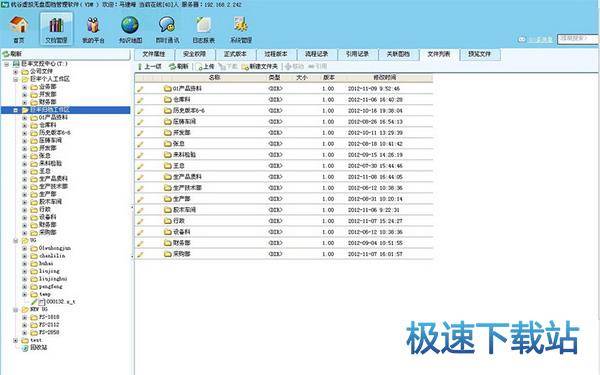Viewport: 600px width, 375px height.
Task: Click the 下载 download toolbar button
Action: tap(228, 67)
